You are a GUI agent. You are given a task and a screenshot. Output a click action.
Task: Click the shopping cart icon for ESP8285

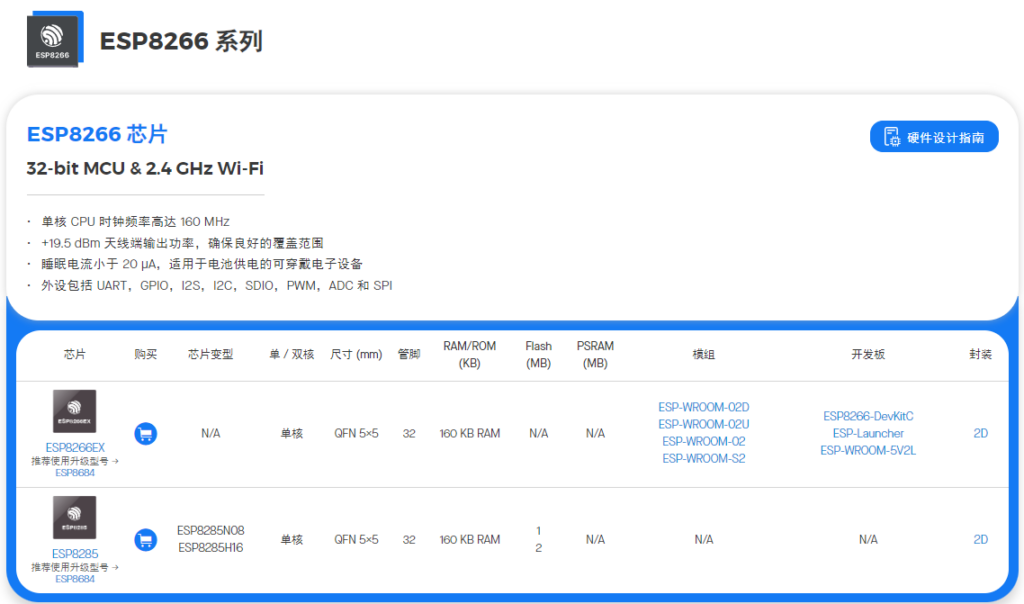point(146,540)
